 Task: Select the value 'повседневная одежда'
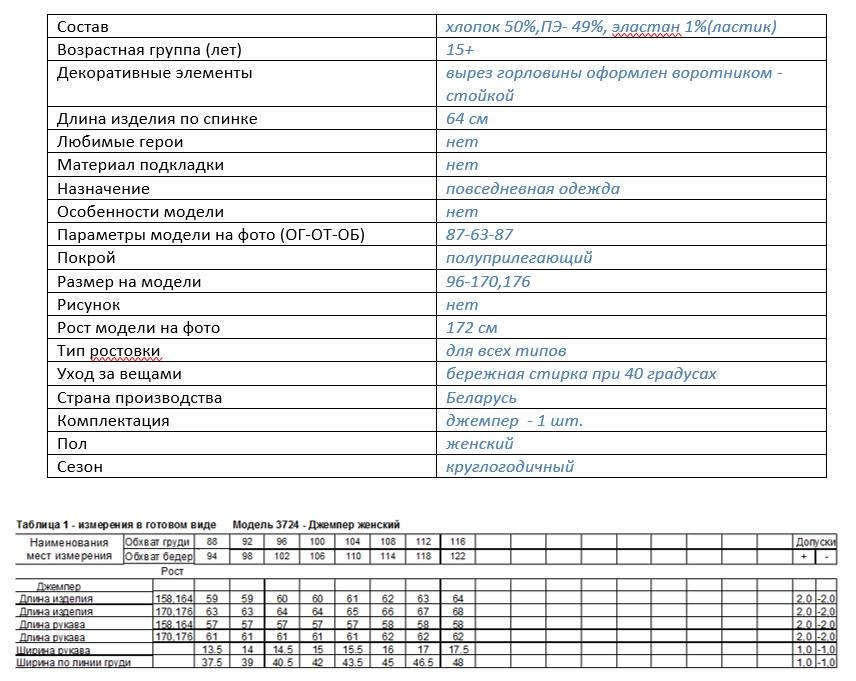[533, 189]
